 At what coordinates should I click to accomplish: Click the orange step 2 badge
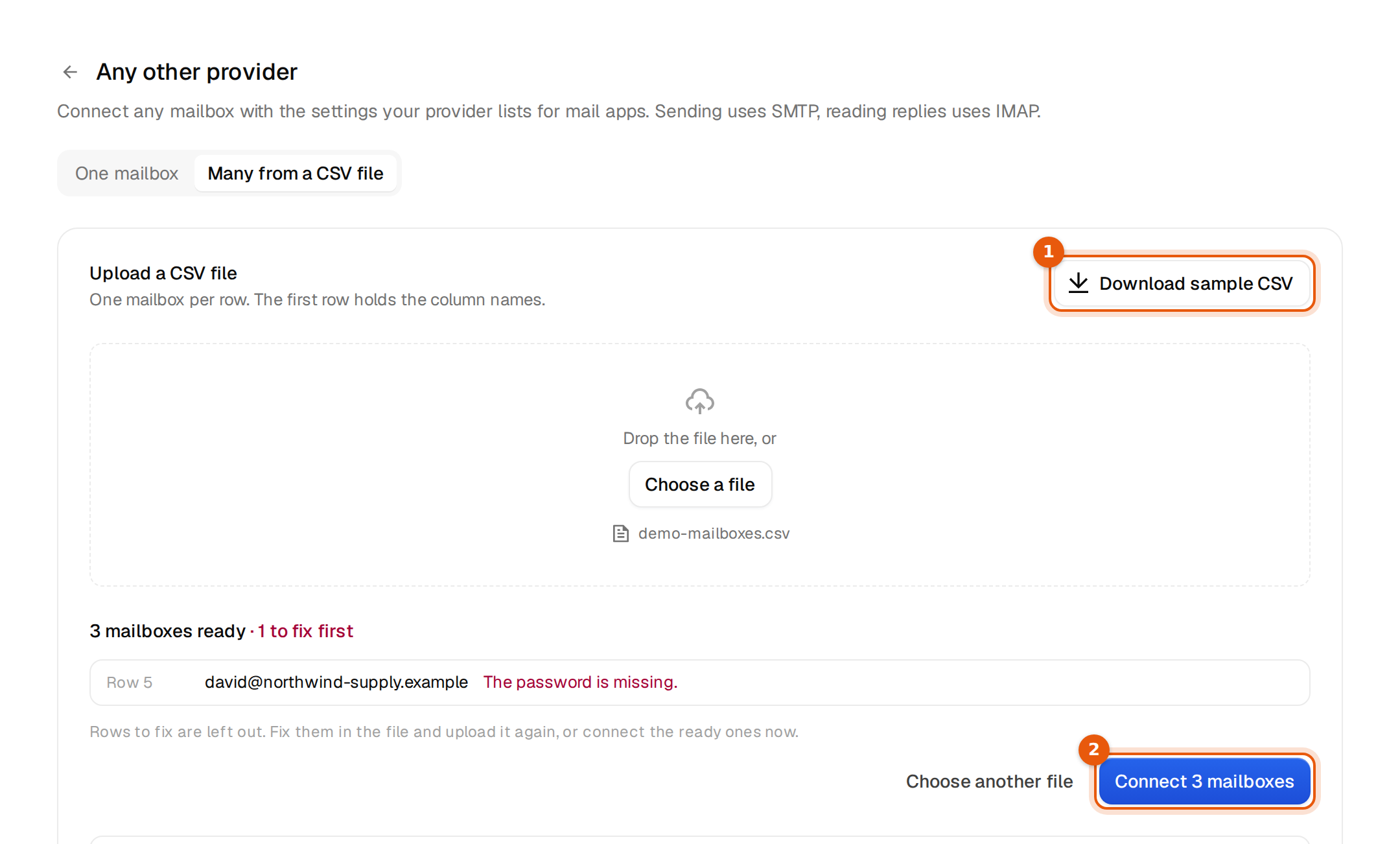point(1093,750)
